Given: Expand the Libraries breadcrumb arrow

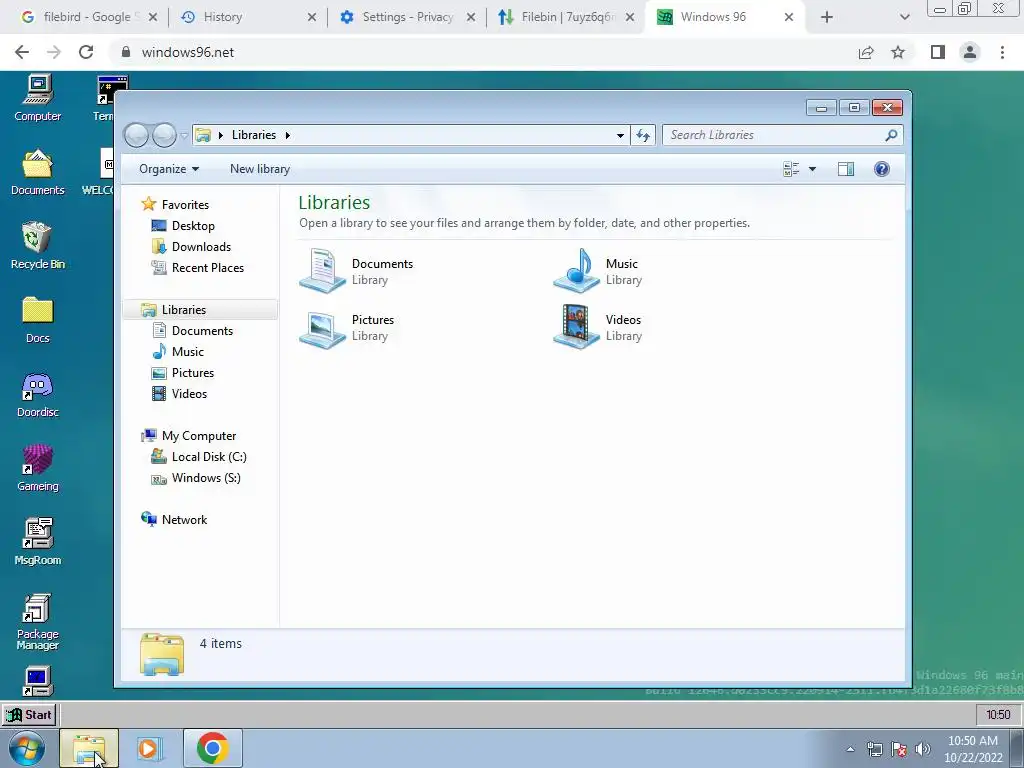Looking at the screenshot, I should pos(287,135).
